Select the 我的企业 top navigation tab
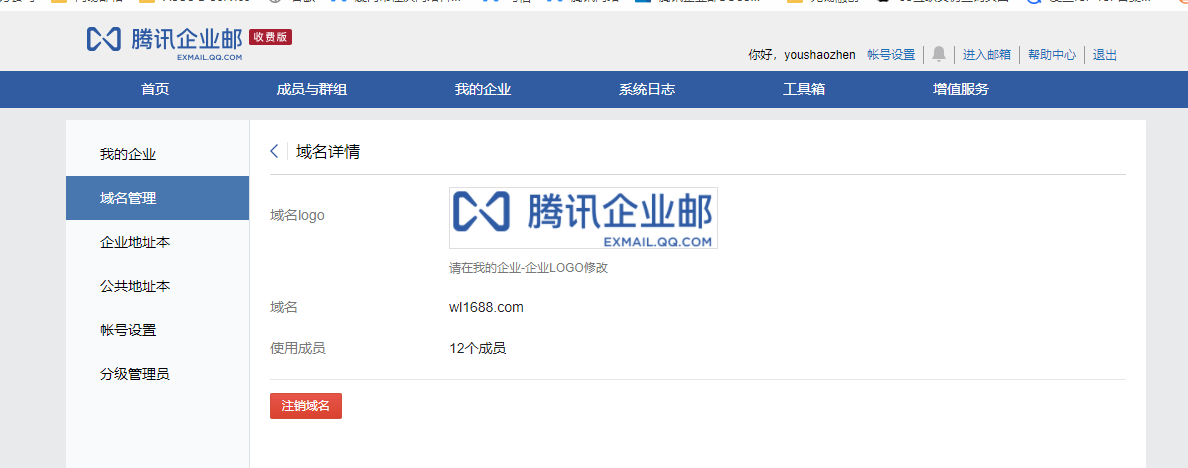This screenshot has width=1188, height=468. (x=483, y=89)
